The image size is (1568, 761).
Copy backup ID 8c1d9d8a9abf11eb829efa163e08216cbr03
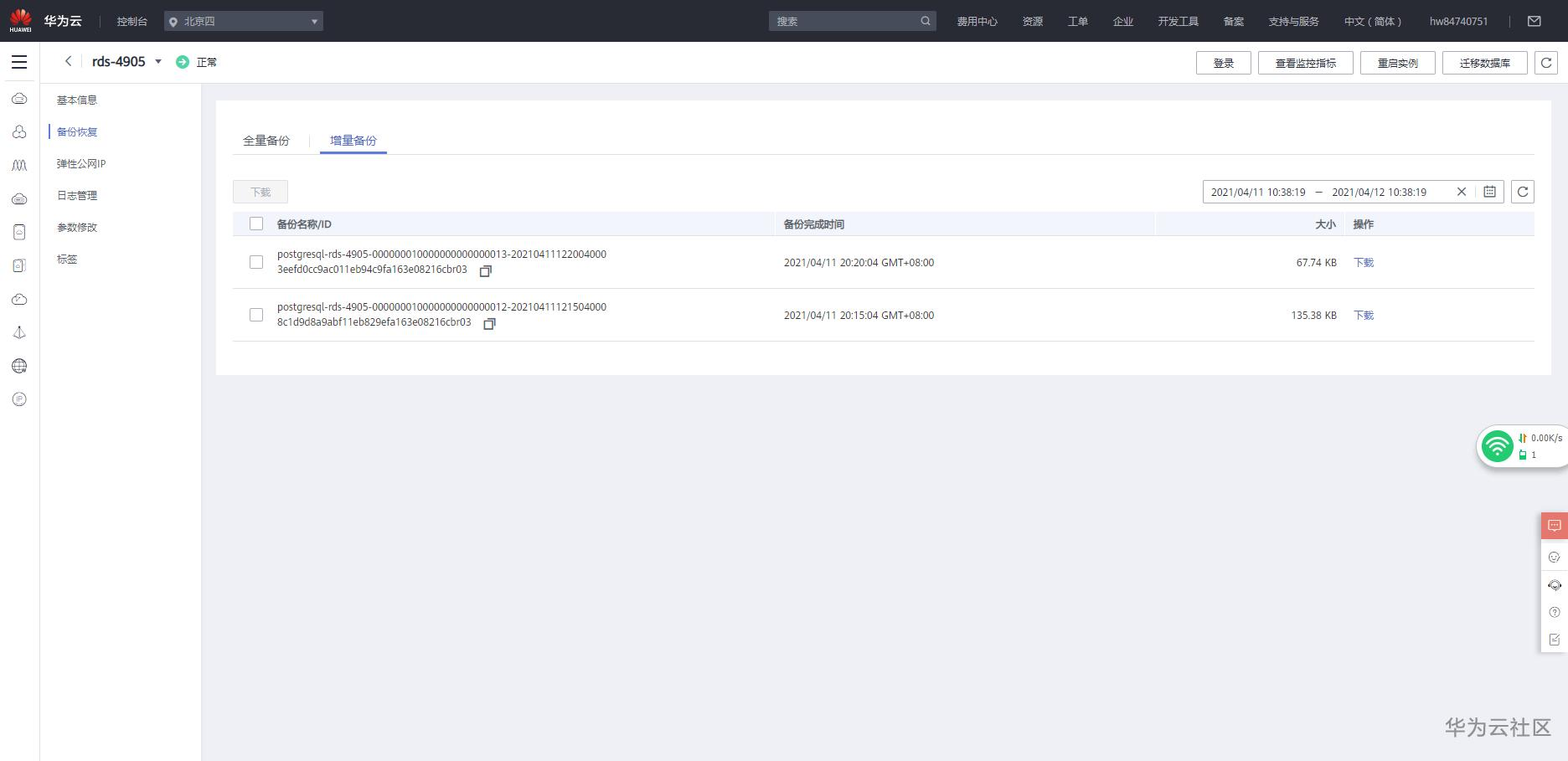pyautogui.click(x=489, y=324)
